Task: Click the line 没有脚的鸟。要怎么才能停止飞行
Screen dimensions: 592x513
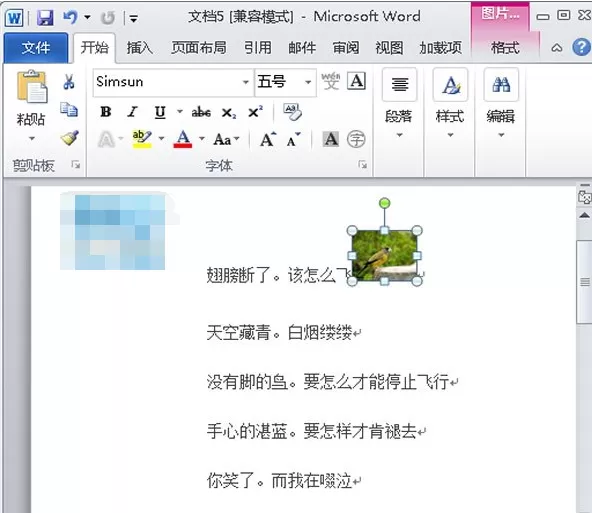Action: (x=328, y=382)
